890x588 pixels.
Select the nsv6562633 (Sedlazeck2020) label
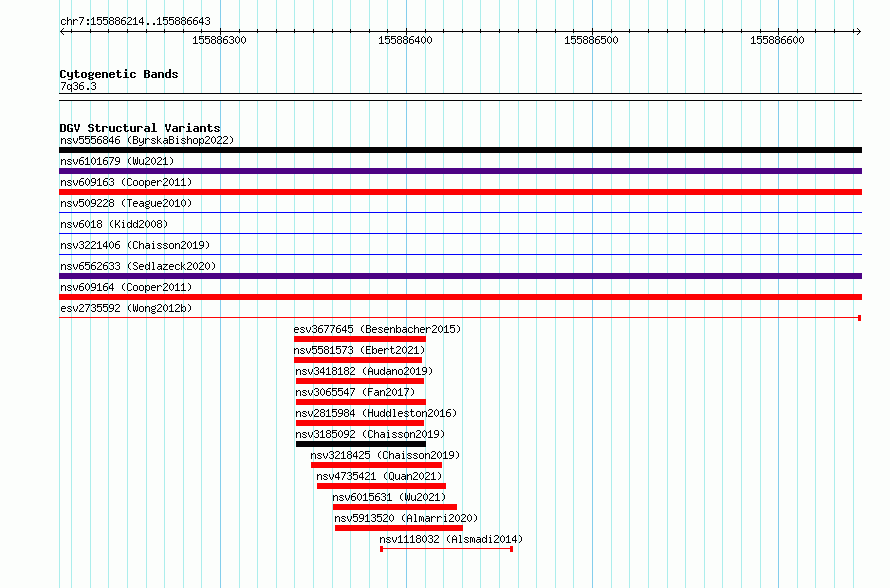[x=138, y=266]
